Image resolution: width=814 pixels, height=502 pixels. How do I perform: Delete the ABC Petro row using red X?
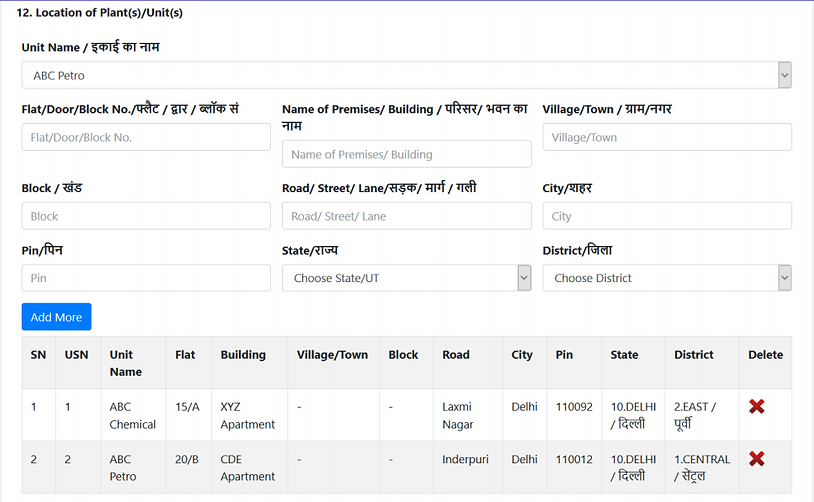pos(756,458)
